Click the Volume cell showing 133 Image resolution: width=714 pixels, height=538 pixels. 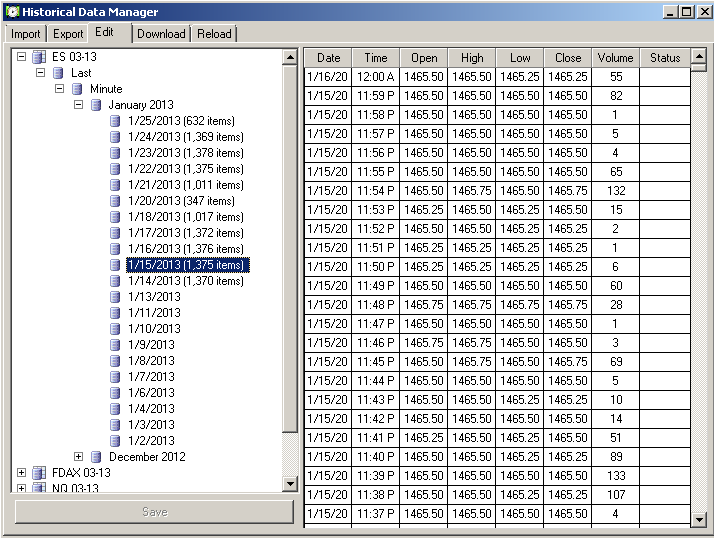[x=616, y=476]
